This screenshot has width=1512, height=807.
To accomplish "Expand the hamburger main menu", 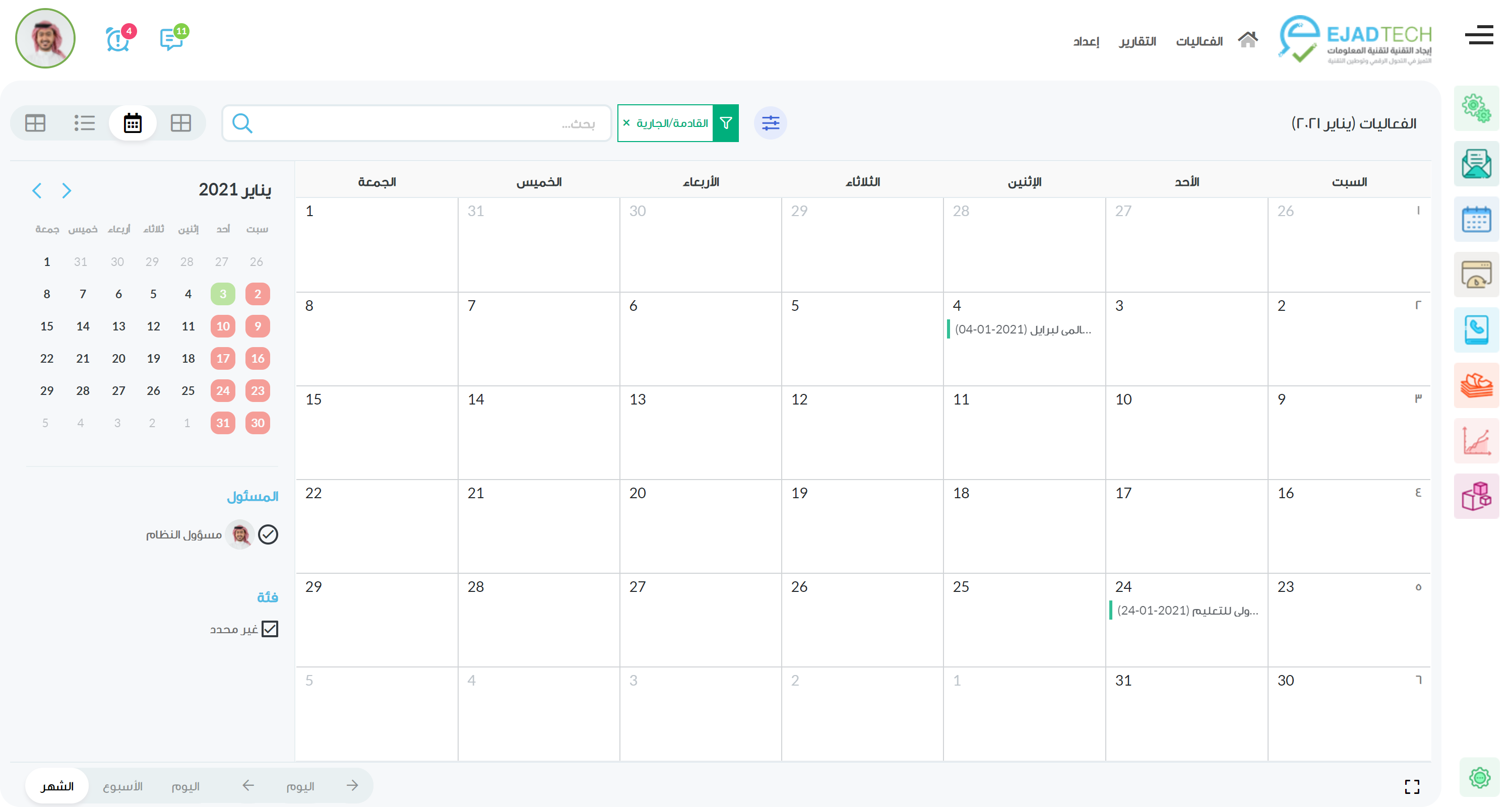I will tap(1479, 35).
